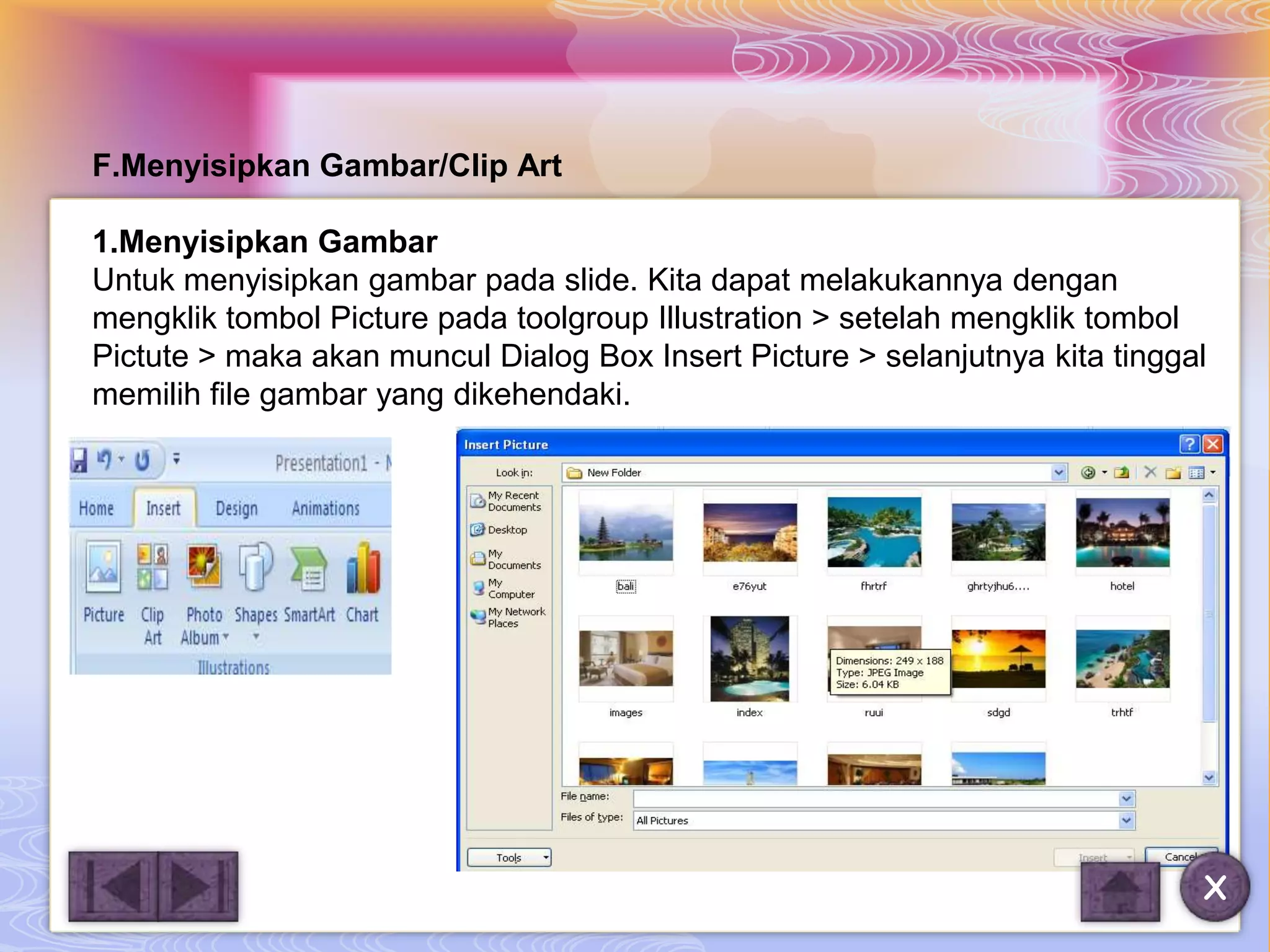Viewport: 1270px width, 952px height.
Task: Open the Views menu icon
Action: pos(1197,473)
